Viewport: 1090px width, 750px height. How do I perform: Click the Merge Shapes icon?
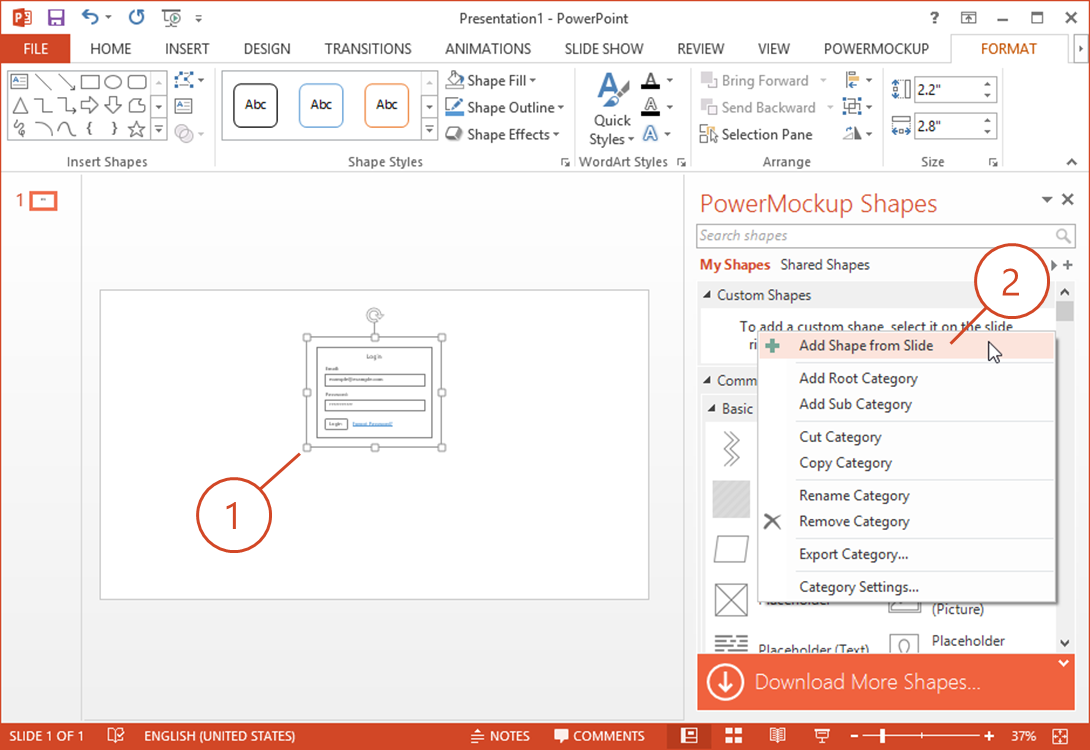click(x=184, y=133)
